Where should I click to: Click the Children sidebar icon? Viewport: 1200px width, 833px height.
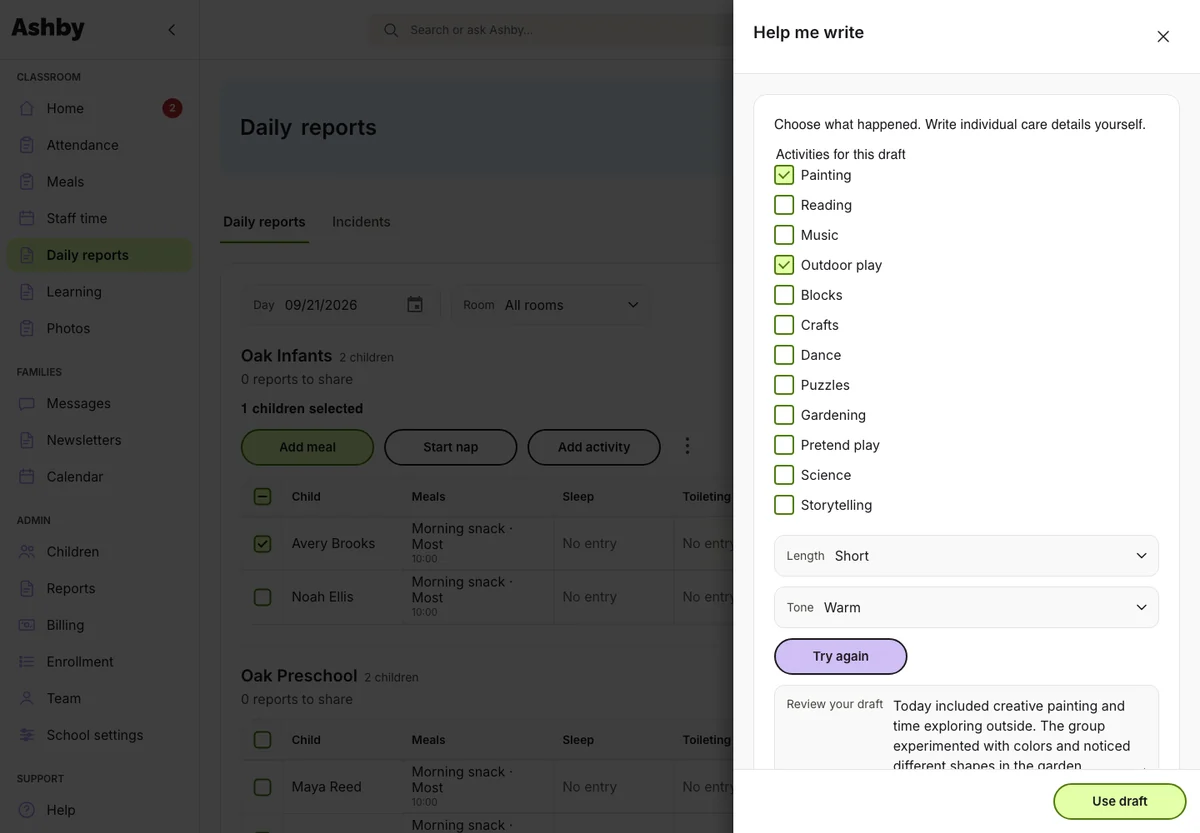point(27,552)
